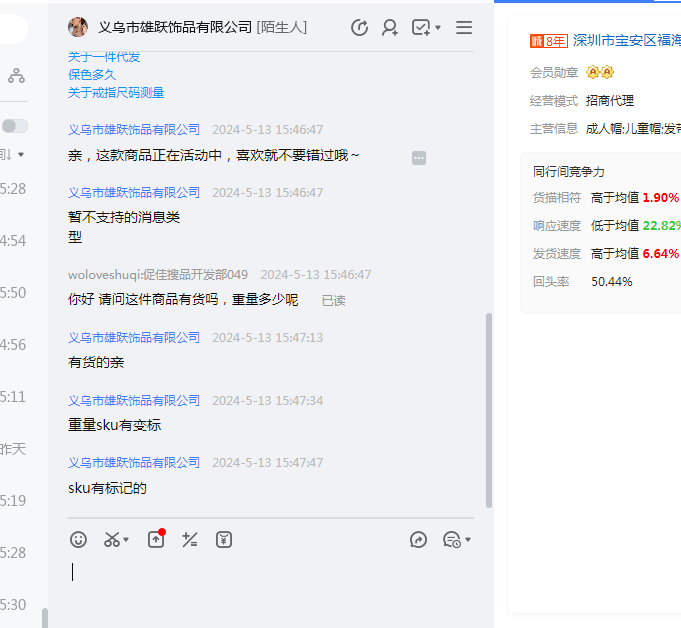Click the scissors screenshot tool

(111, 540)
